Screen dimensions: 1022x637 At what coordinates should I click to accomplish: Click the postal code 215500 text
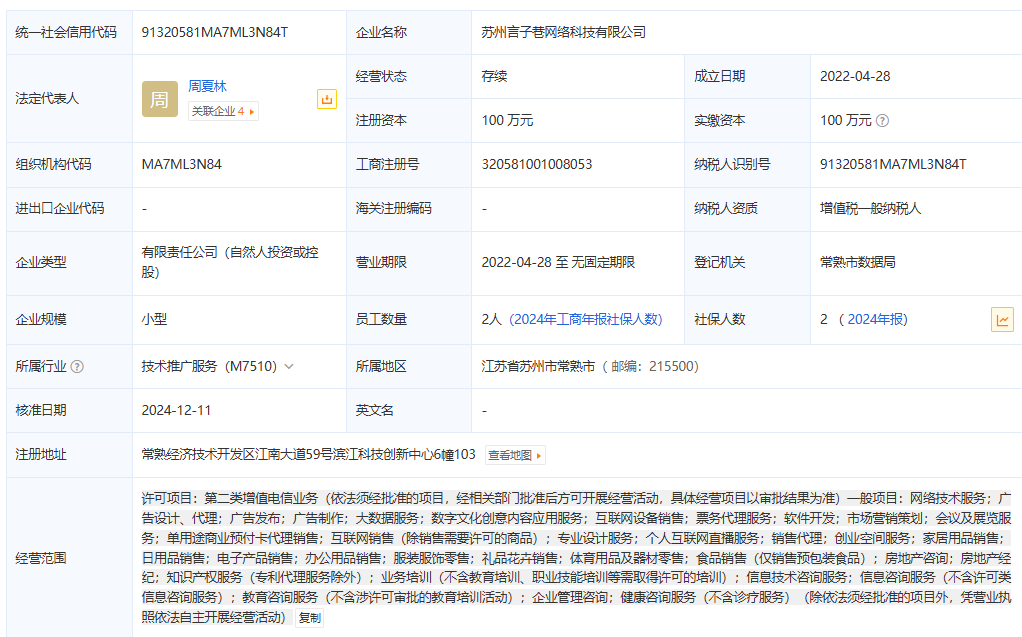point(672,367)
